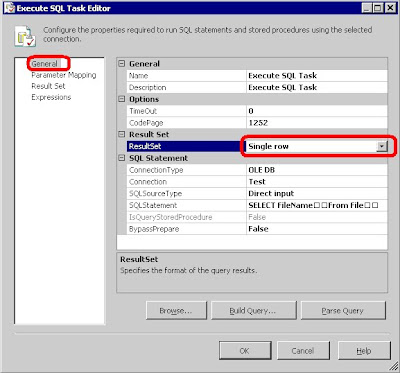Click the title bar window icon
Viewport: 400px width, 373px height.
(10, 8)
